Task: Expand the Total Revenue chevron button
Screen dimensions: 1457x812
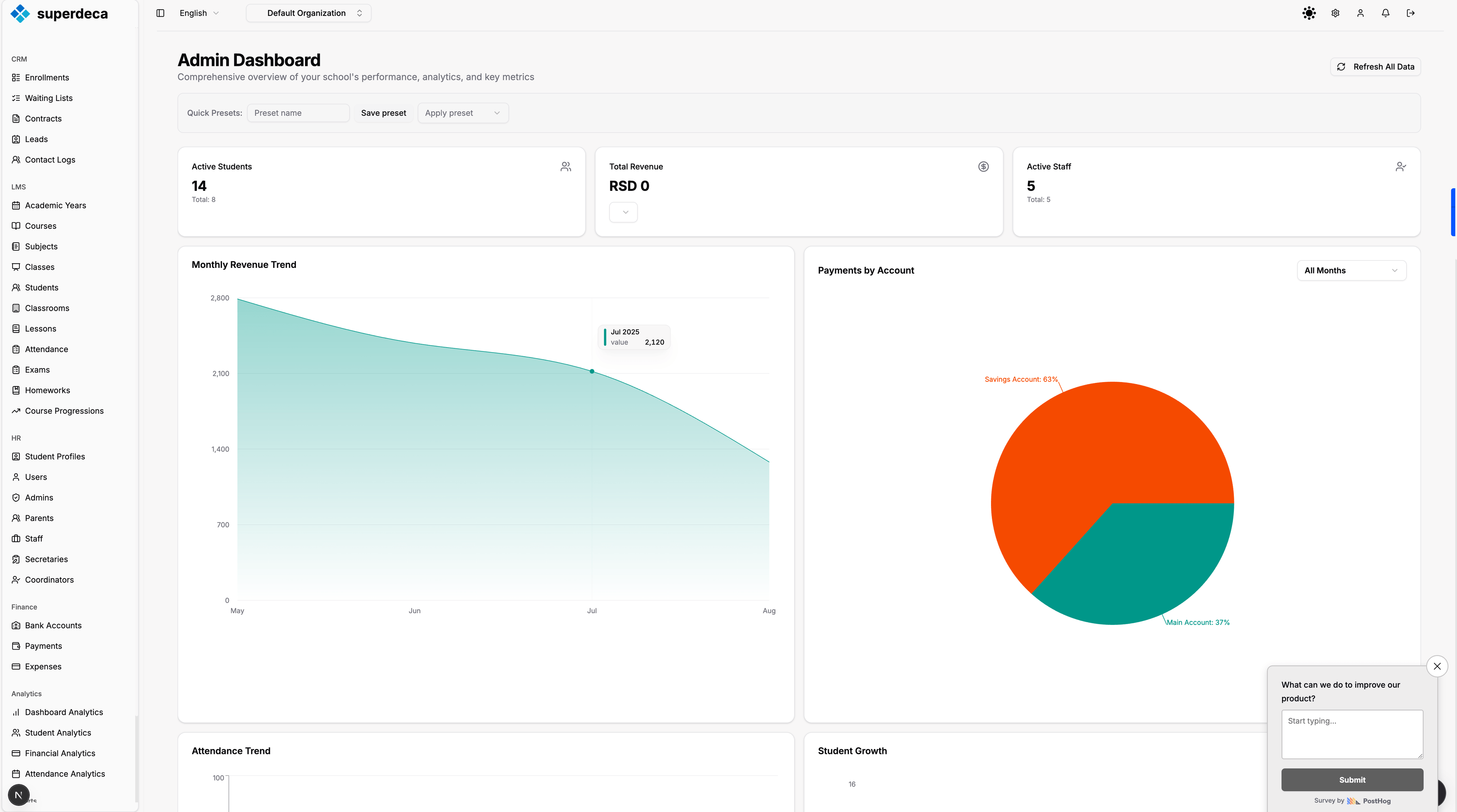Action: (623, 212)
